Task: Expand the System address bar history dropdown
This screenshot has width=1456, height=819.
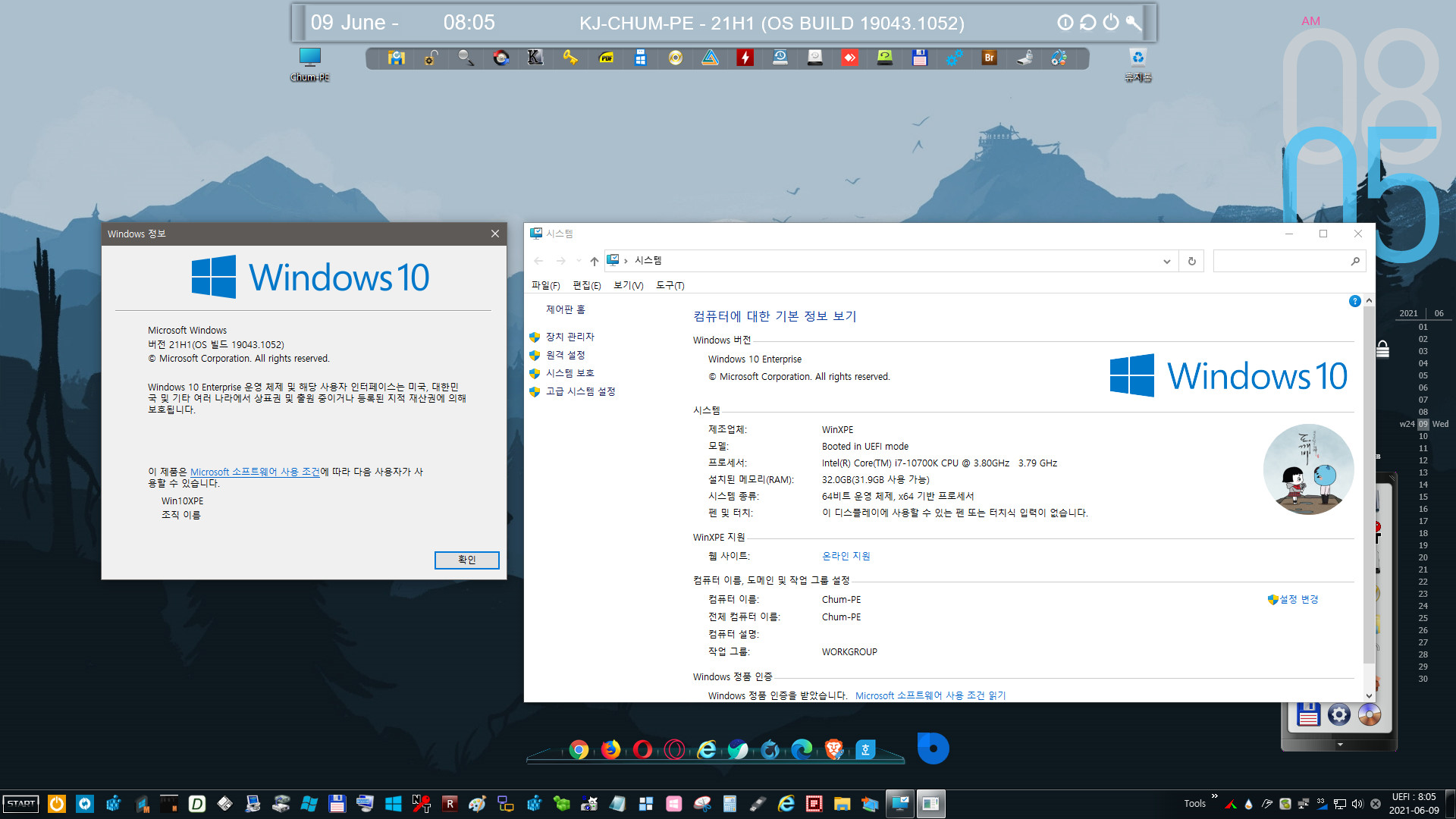Action: click(x=1167, y=261)
